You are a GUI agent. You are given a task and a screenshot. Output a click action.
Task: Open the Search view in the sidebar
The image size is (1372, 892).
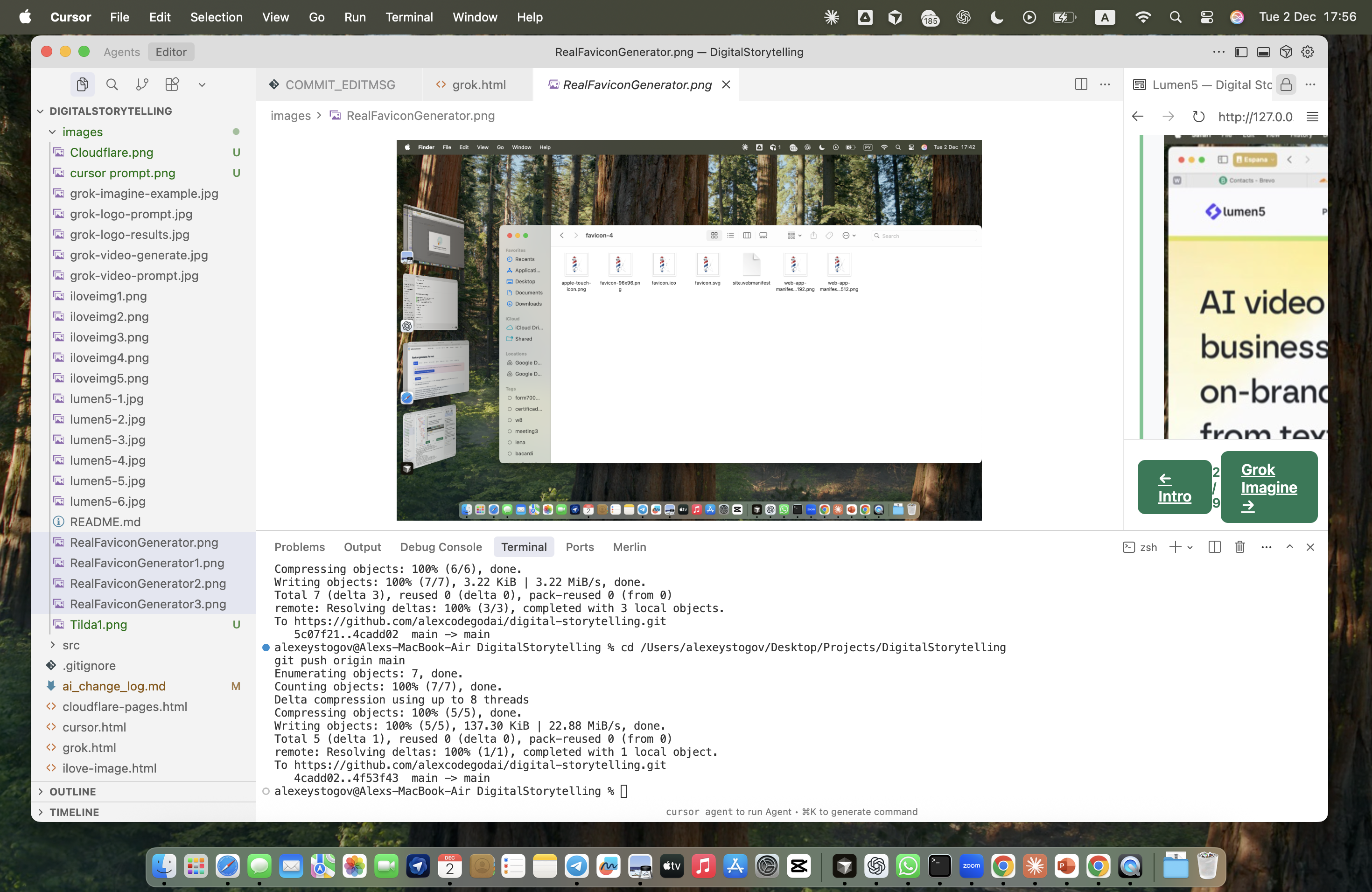[112, 84]
